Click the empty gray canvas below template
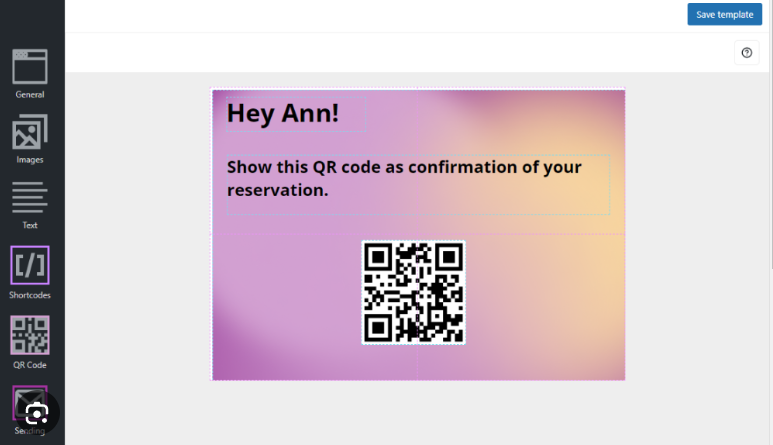Image resolution: width=773 pixels, height=445 pixels. 418,413
